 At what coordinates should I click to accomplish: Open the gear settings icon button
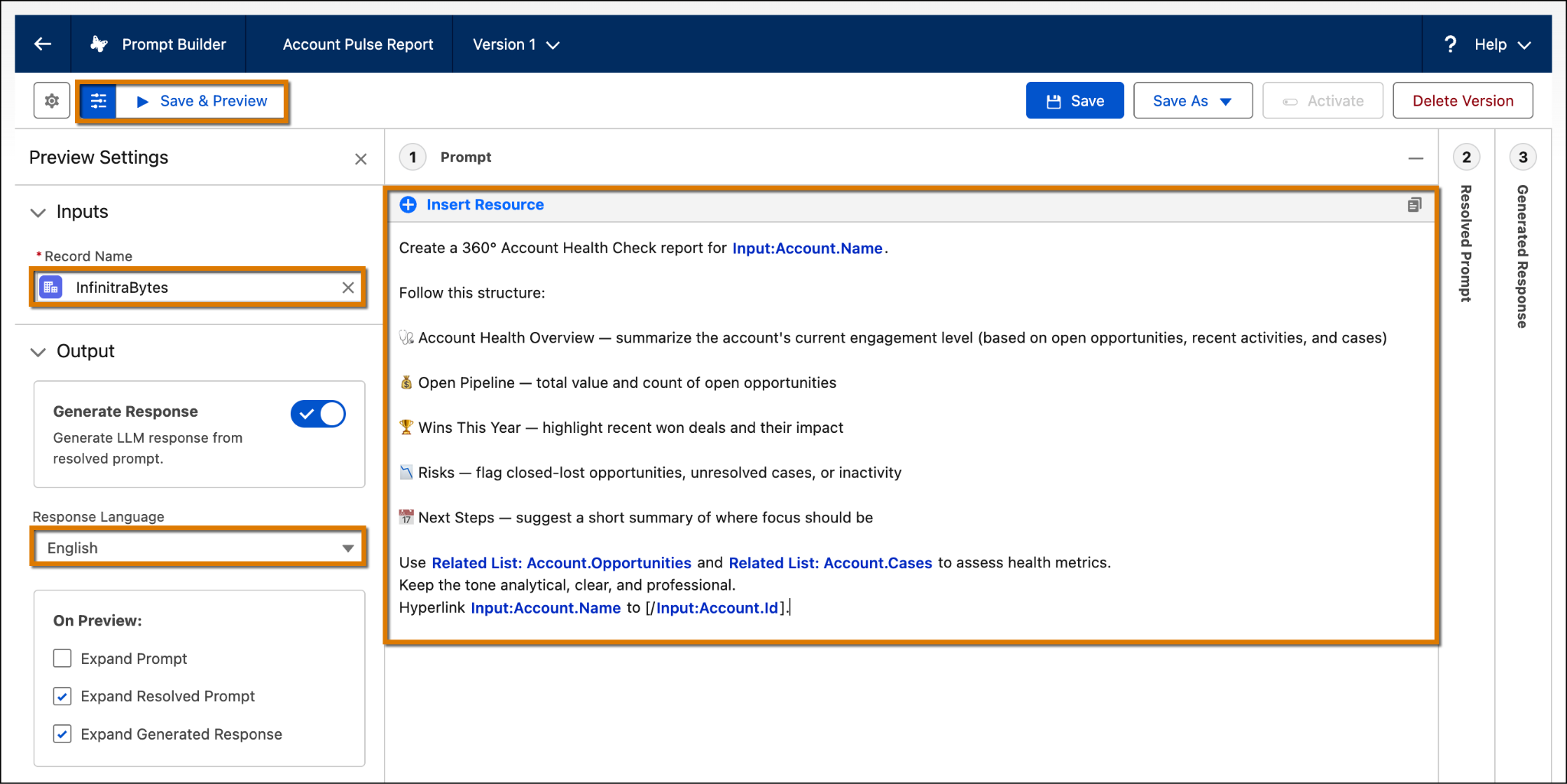click(52, 101)
